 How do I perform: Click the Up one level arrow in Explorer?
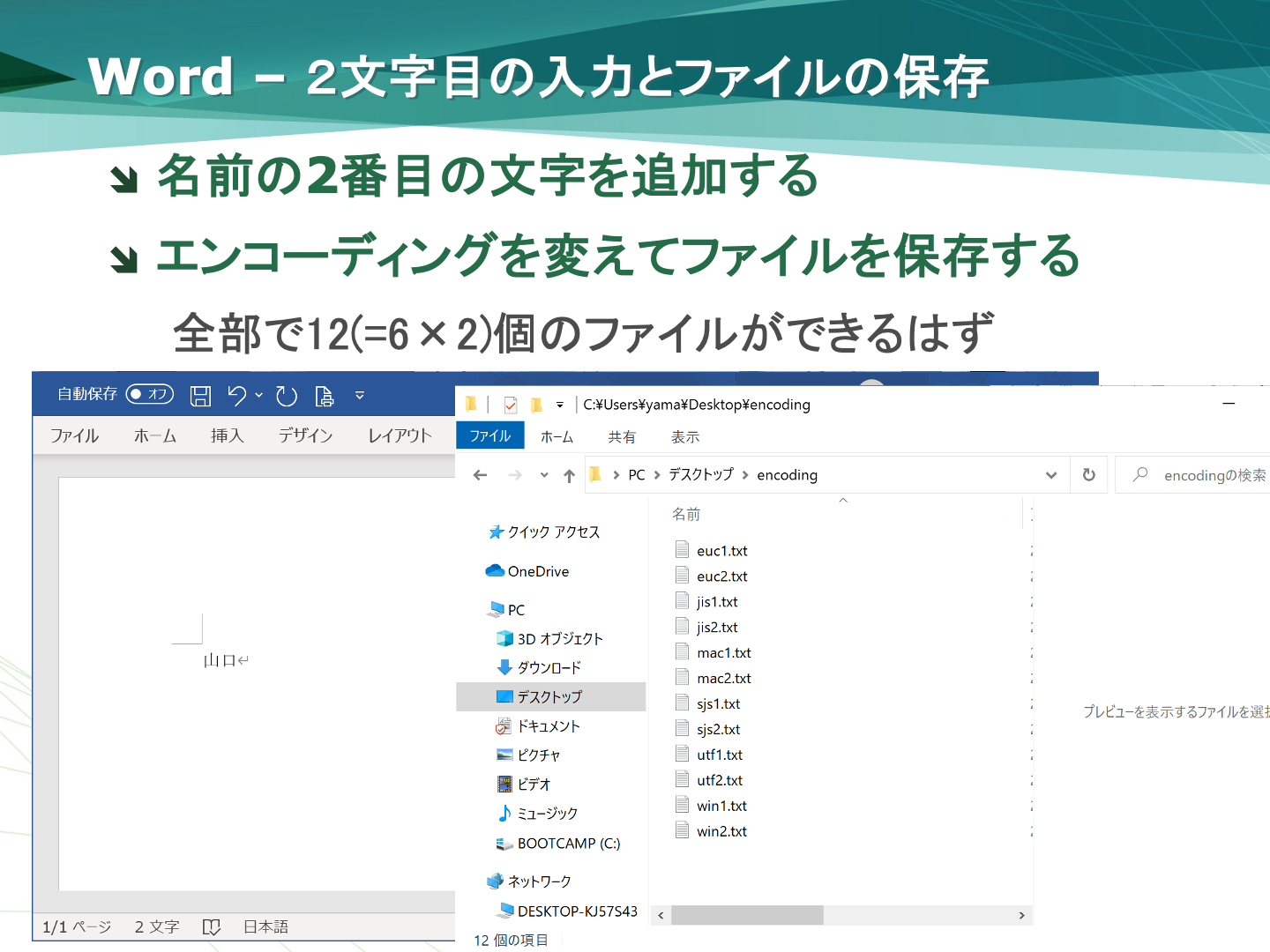570,475
